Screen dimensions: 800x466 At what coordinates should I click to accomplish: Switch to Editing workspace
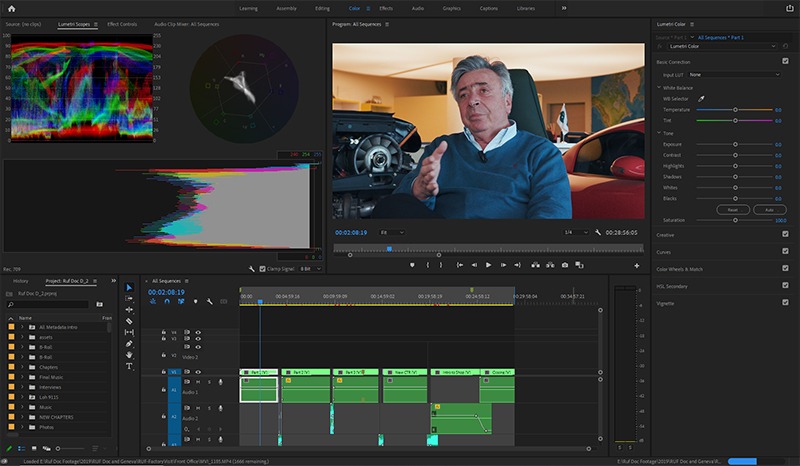(322, 8)
